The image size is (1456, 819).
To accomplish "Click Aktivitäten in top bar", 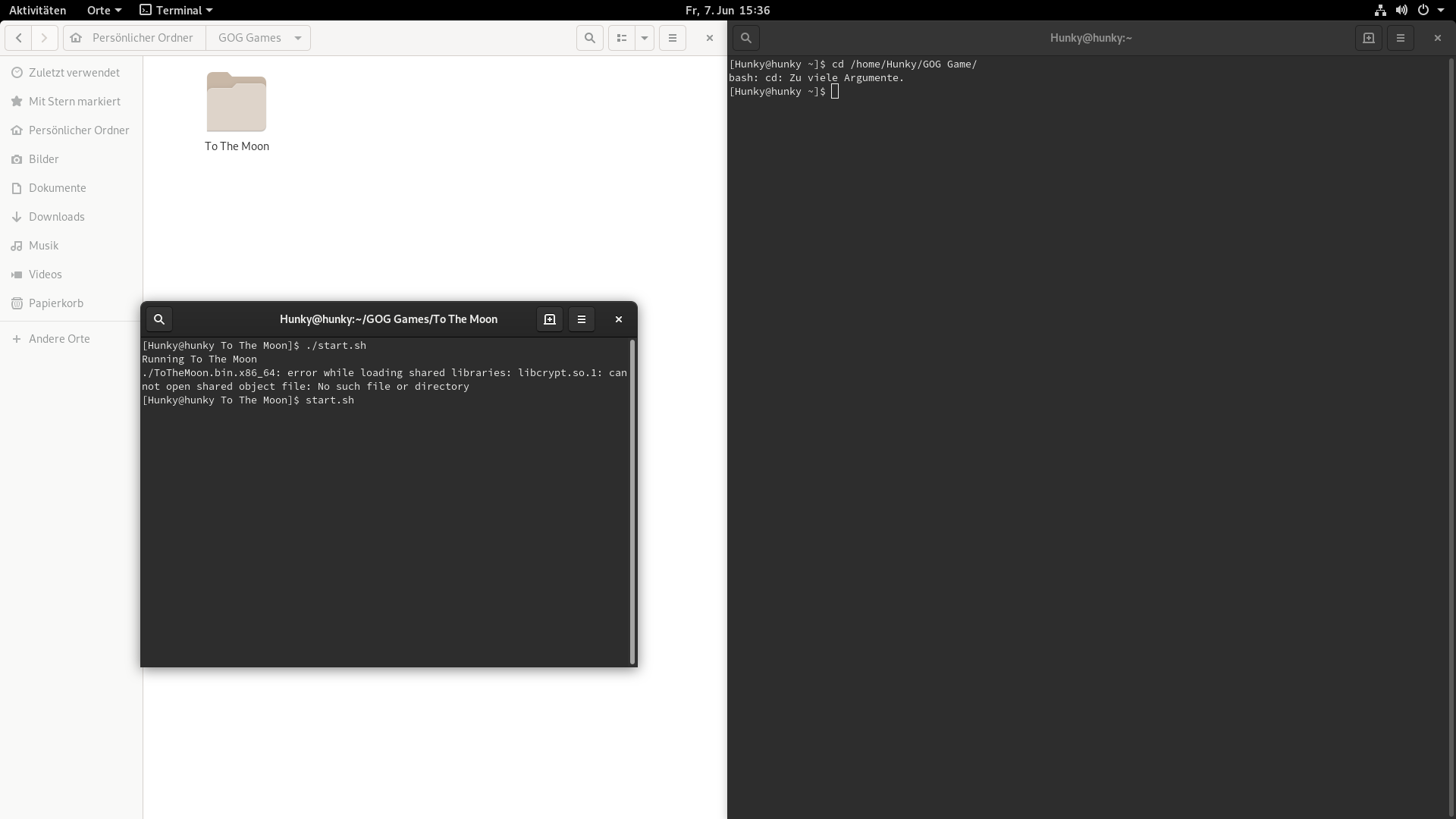I will 37,10.
